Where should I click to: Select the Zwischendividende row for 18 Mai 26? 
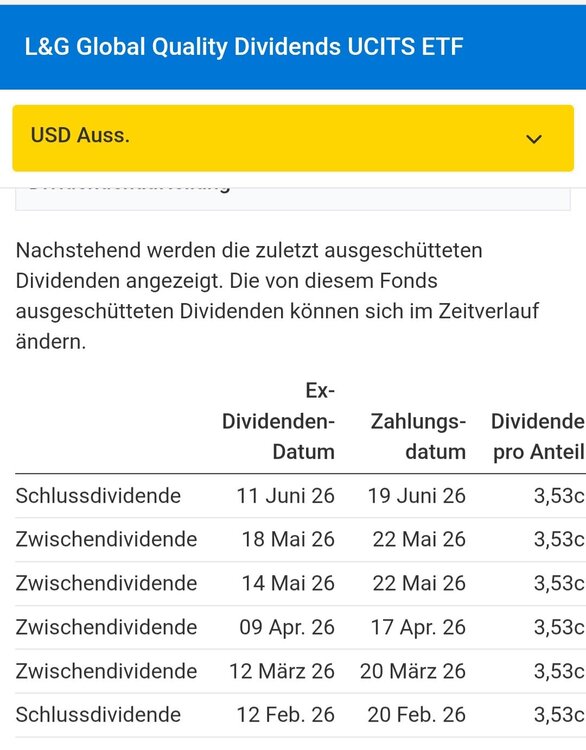click(x=300, y=540)
